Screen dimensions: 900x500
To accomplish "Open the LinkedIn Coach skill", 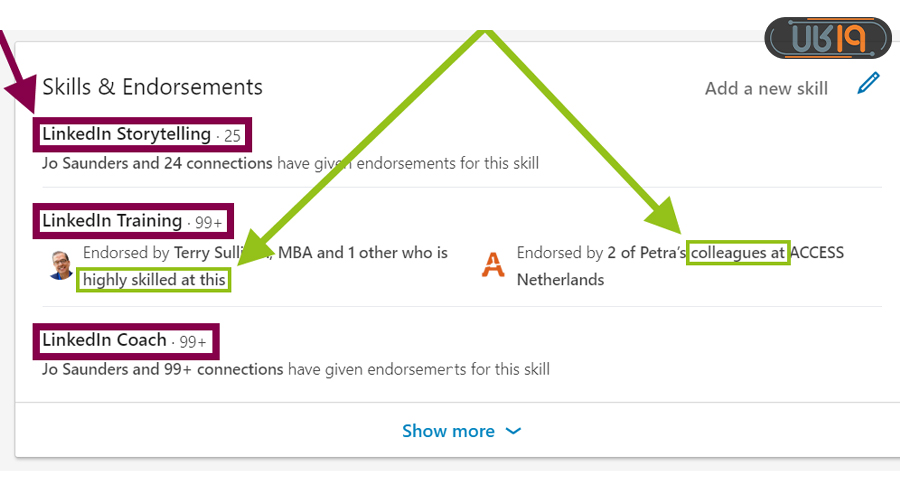I will pyautogui.click(x=104, y=340).
